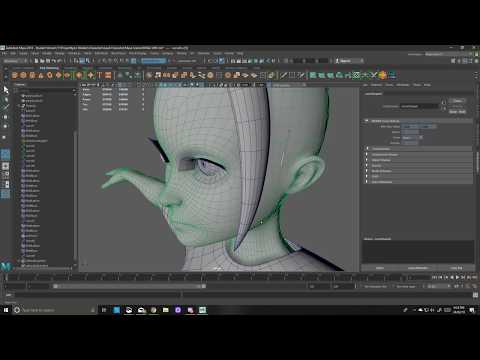Jump to end of playback range

474,277
